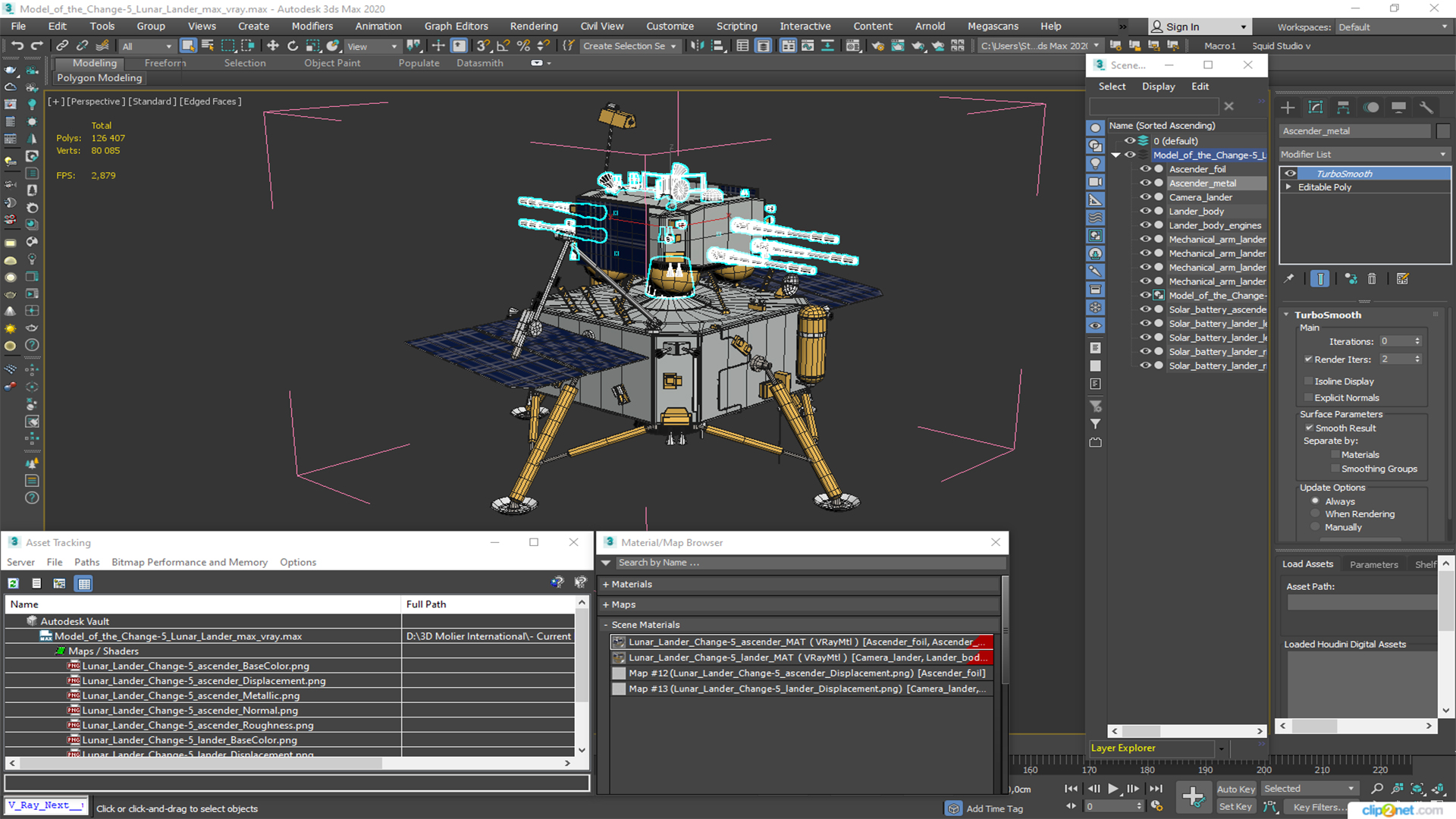Open the View reference coordinate dropdown
This screenshot has height=819, width=1456.
tap(372, 46)
